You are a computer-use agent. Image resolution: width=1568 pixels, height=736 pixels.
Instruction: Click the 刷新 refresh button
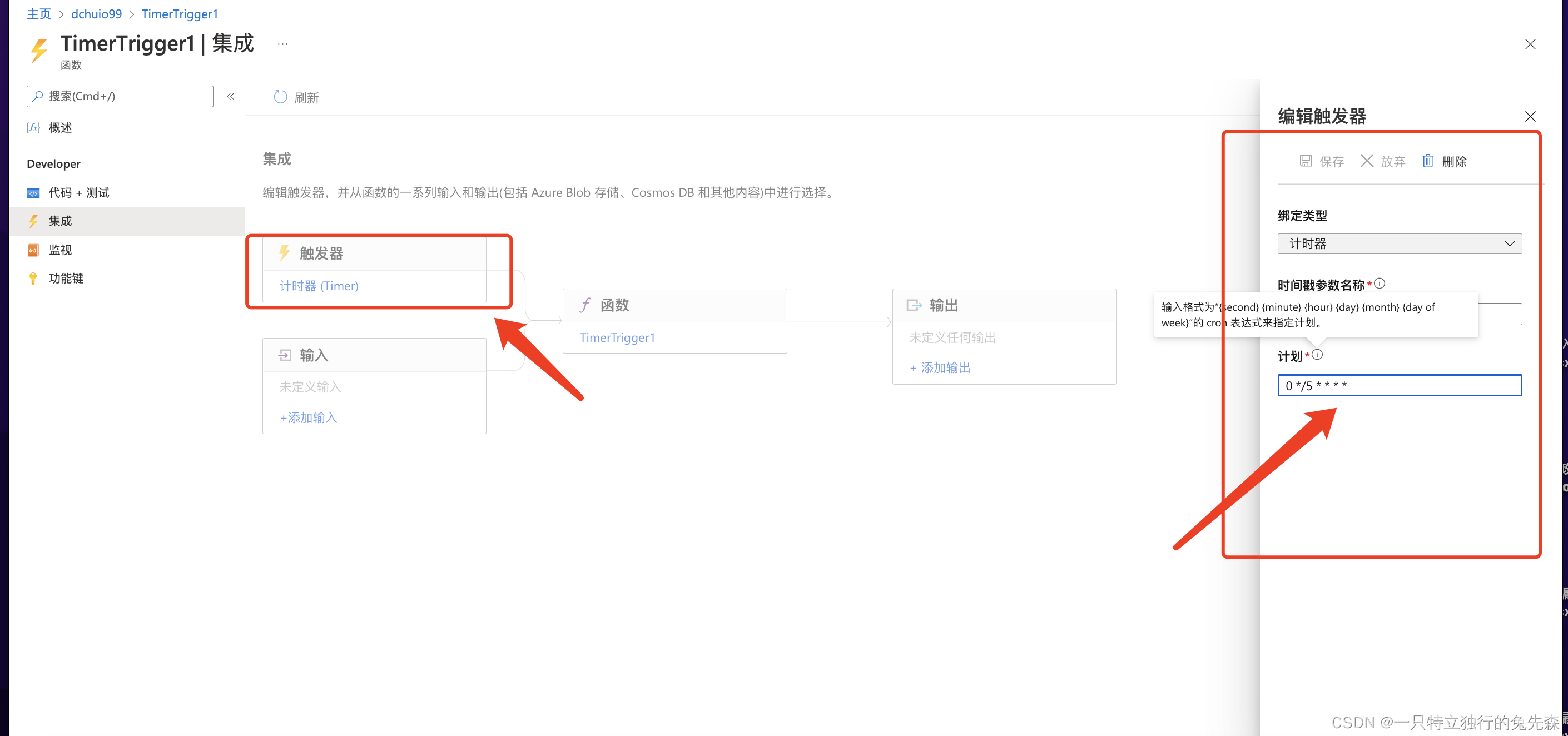click(x=296, y=97)
